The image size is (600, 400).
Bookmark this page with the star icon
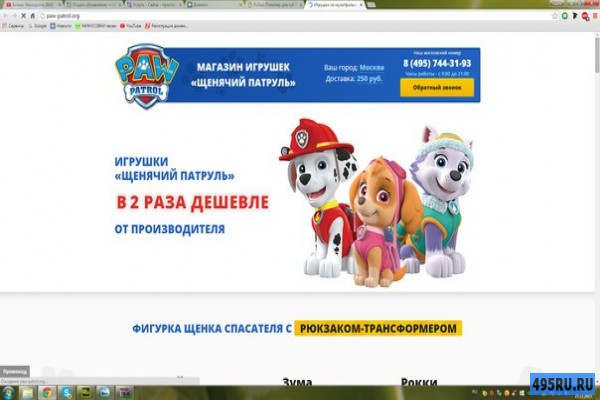pos(554,16)
